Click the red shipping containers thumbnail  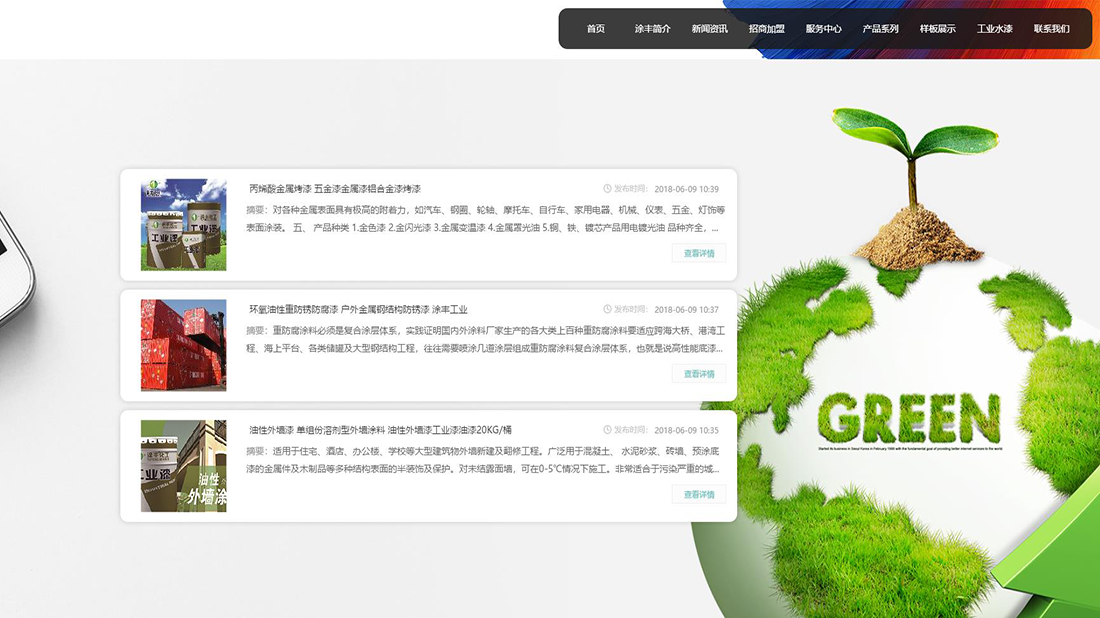pyautogui.click(x=183, y=345)
